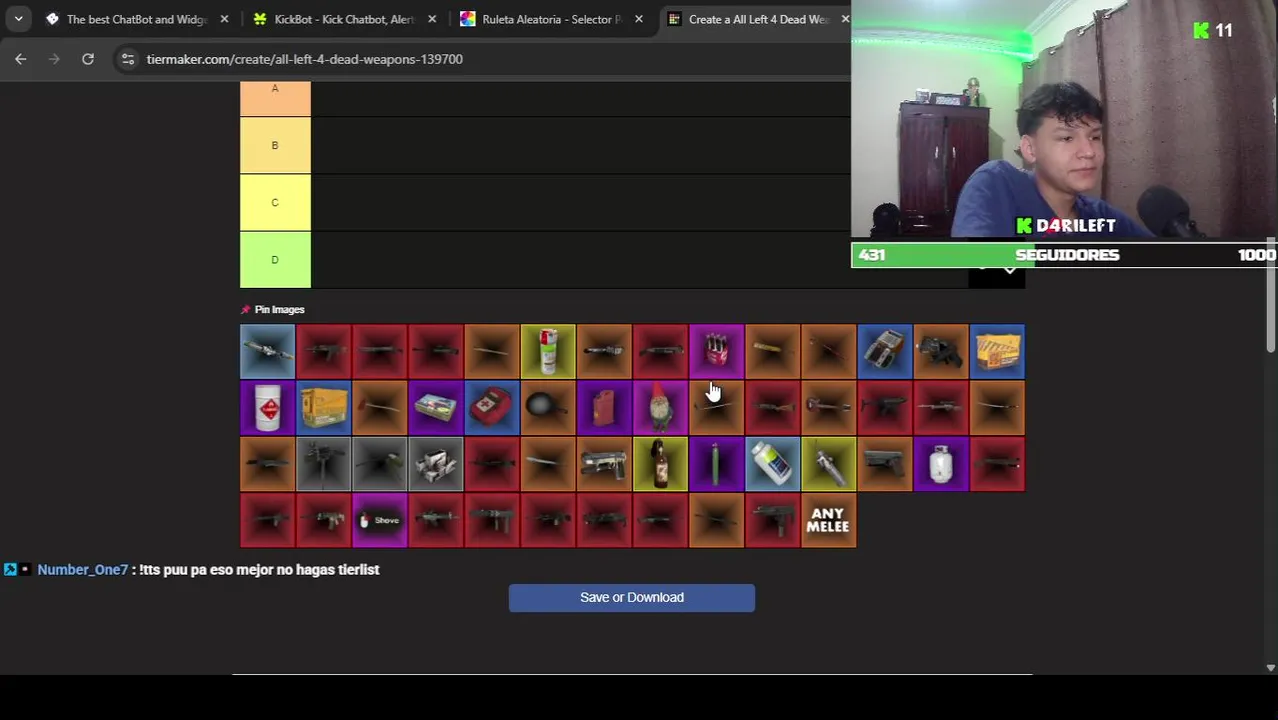1278x720 pixels.
Task: Click the yellow C tier label
Action: click(x=275, y=202)
